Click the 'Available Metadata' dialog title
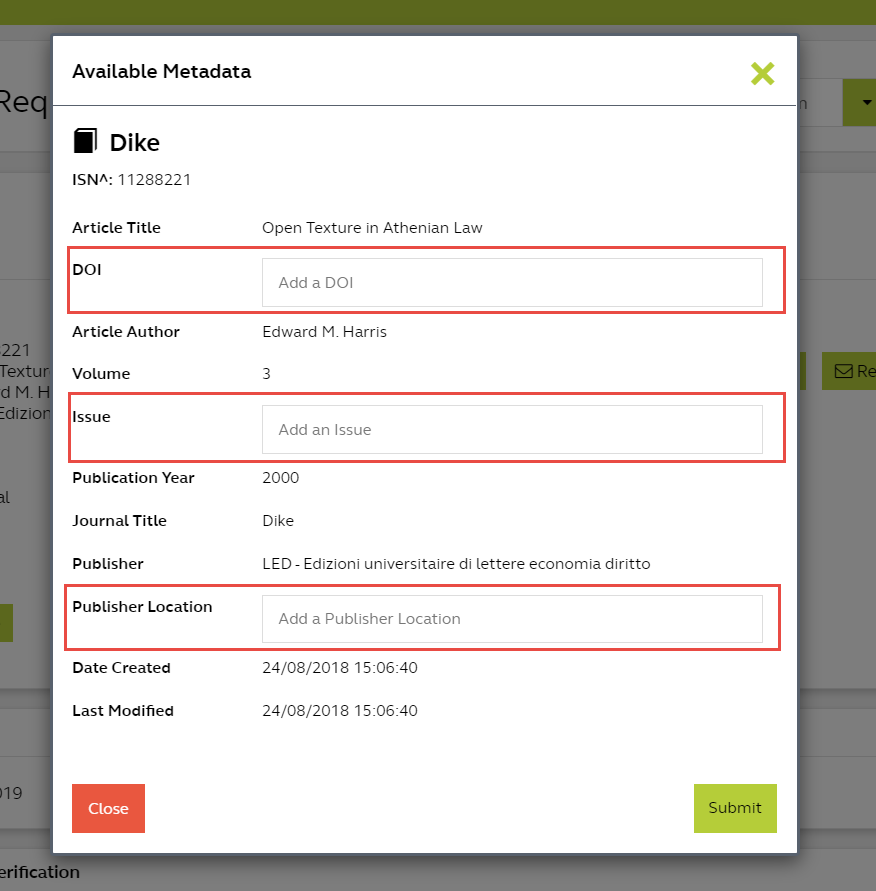 pos(161,72)
